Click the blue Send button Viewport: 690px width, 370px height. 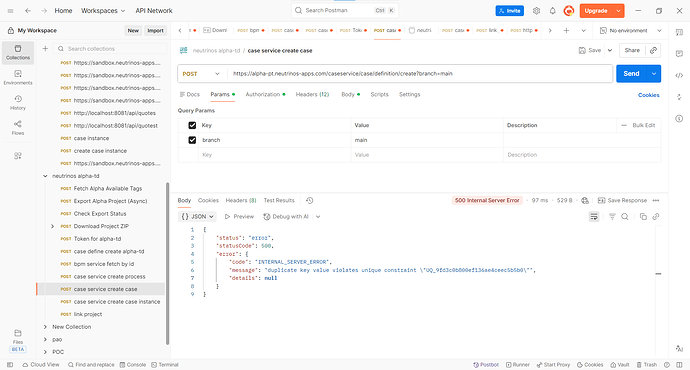click(x=631, y=74)
